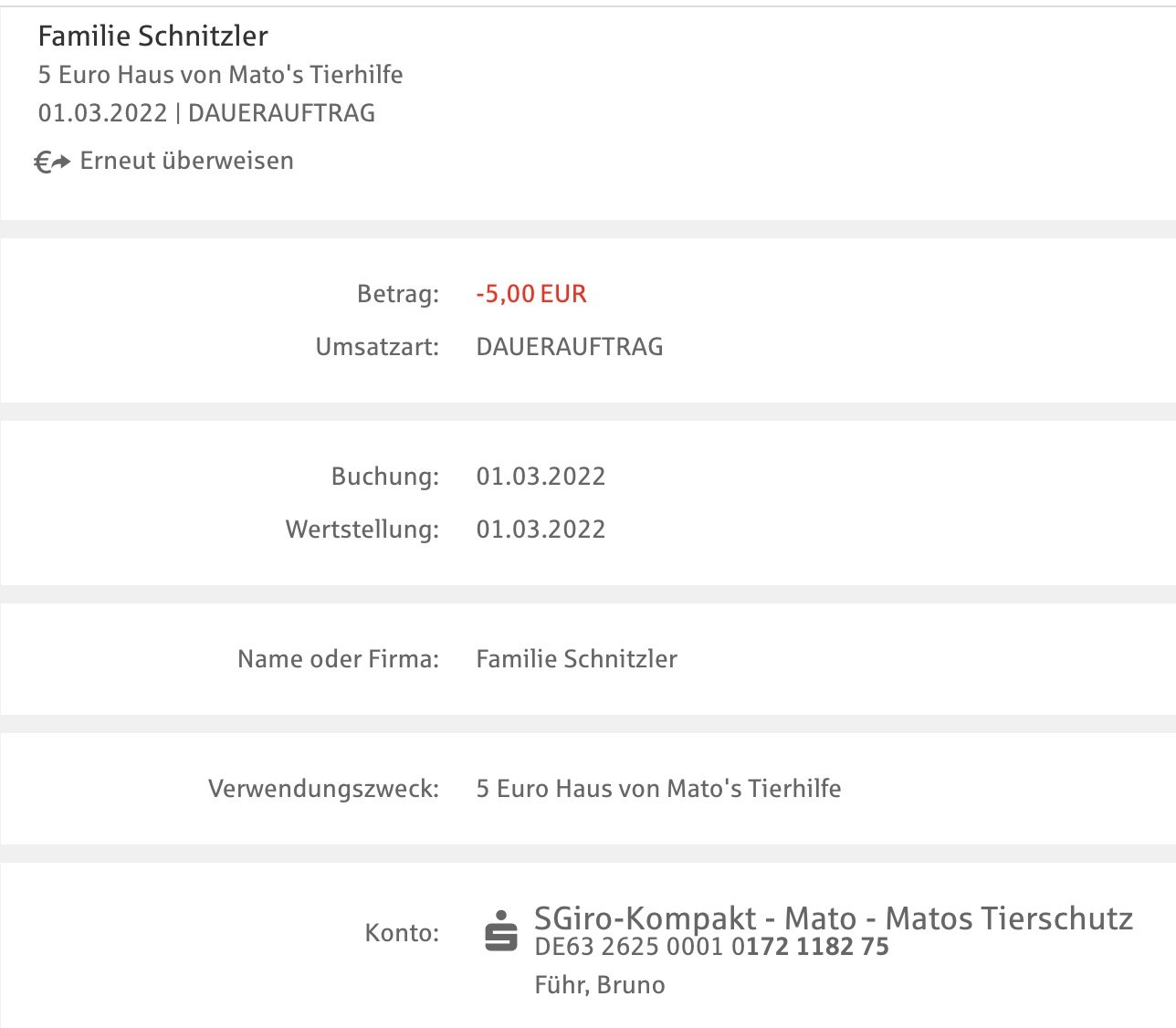Click the euro transfer arrow icon
The width and height of the screenshot is (1176, 1028).
pos(52,162)
